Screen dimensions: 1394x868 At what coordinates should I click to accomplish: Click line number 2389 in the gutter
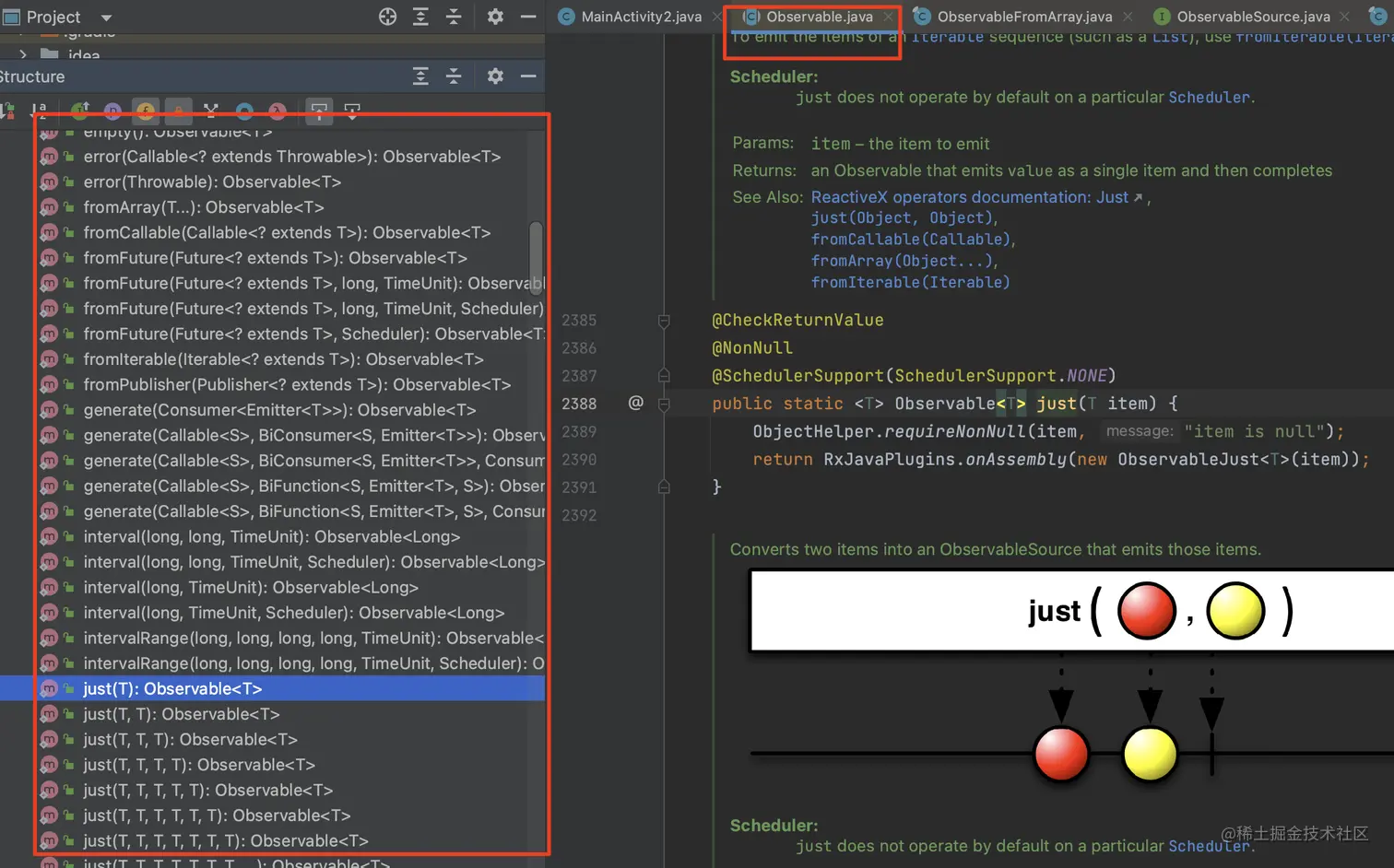coord(579,431)
